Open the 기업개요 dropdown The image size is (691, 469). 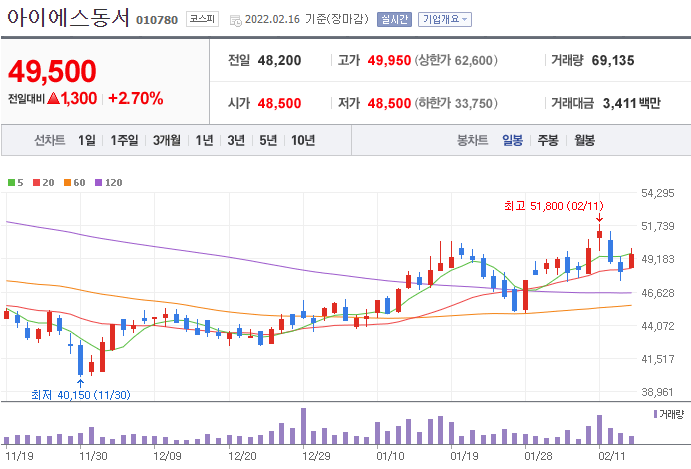pos(445,19)
